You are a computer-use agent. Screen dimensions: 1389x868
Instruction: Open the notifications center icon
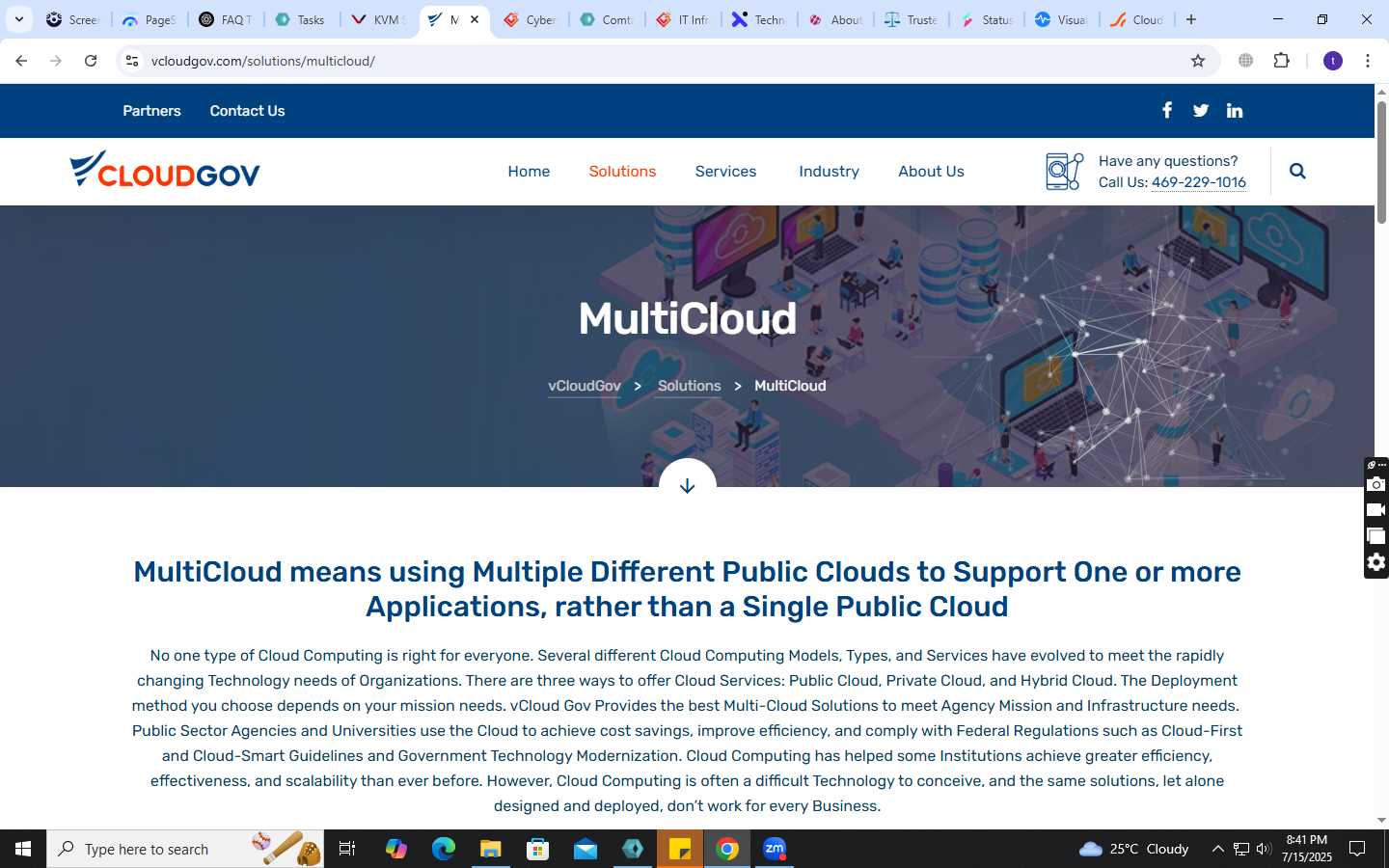(x=1357, y=849)
